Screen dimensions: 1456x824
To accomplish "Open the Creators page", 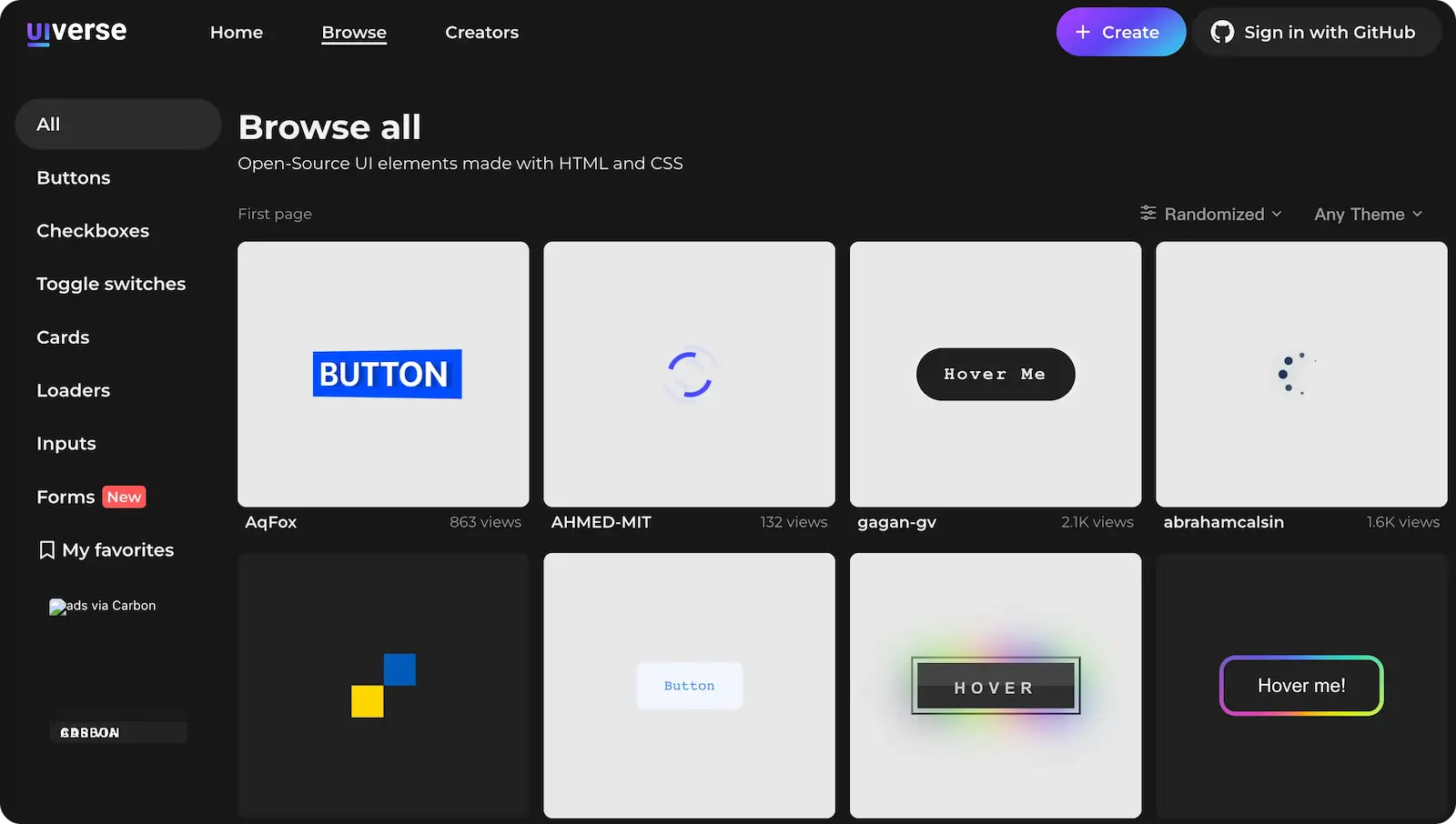I will [x=481, y=33].
